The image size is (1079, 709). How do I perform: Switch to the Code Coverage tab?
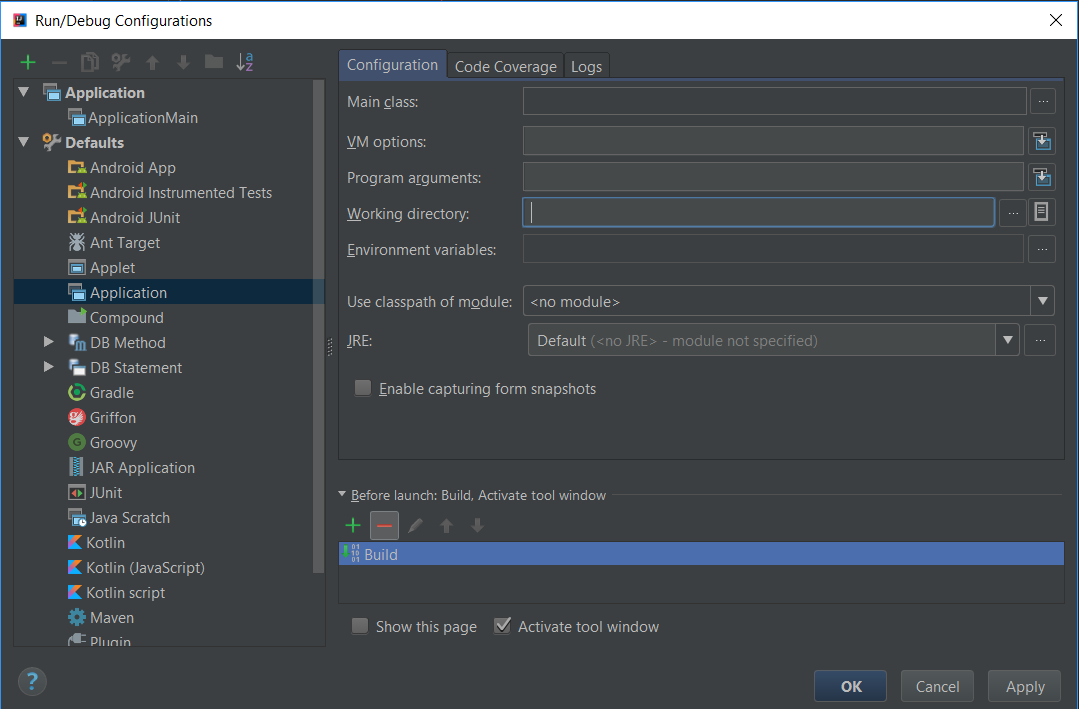[x=505, y=66]
